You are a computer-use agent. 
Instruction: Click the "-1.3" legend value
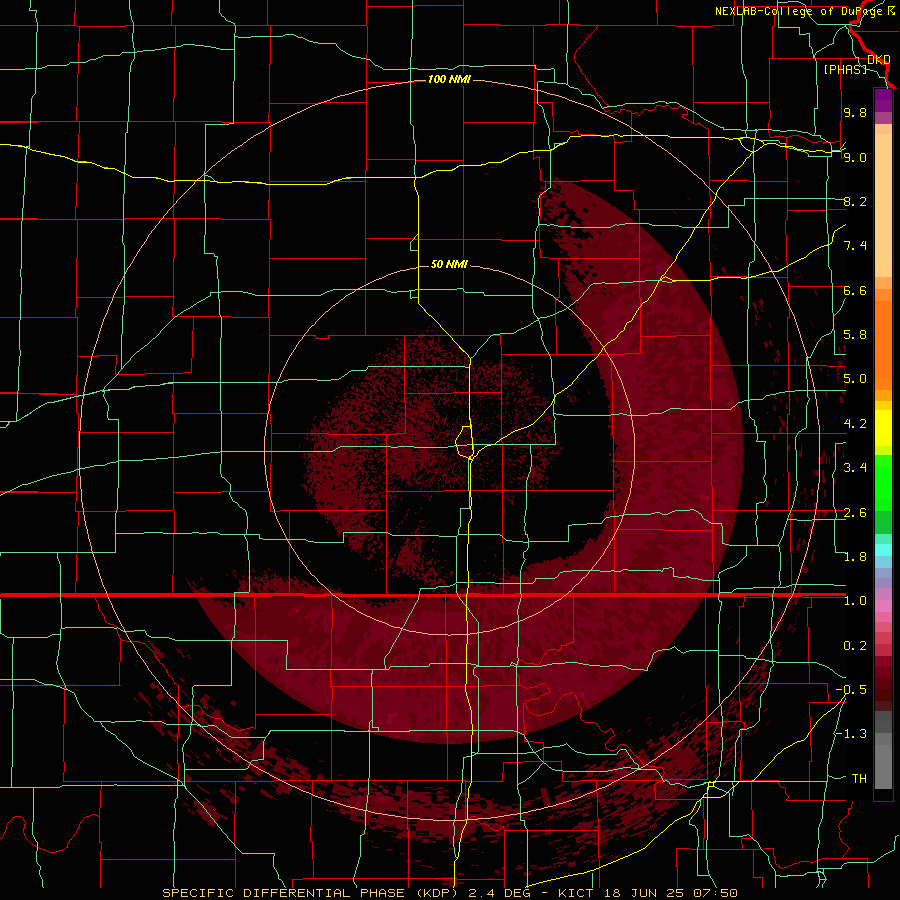(x=851, y=734)
